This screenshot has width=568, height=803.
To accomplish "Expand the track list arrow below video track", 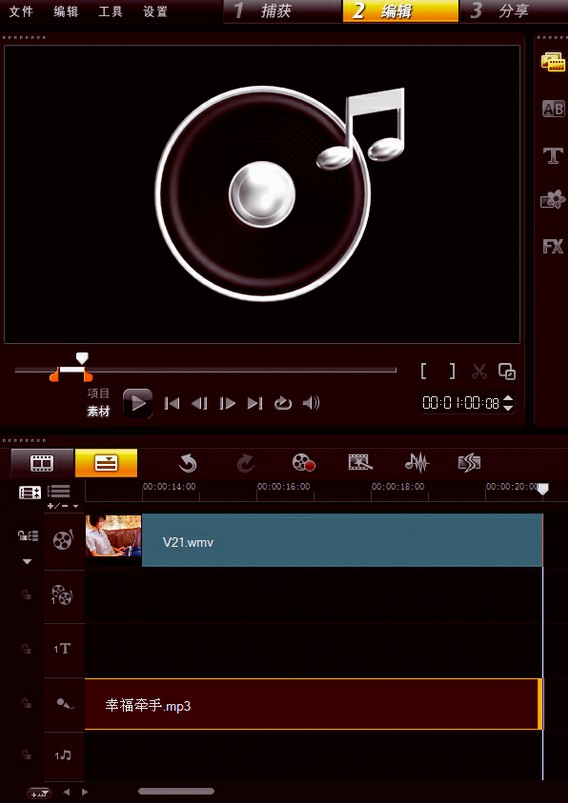I will 27,561.
